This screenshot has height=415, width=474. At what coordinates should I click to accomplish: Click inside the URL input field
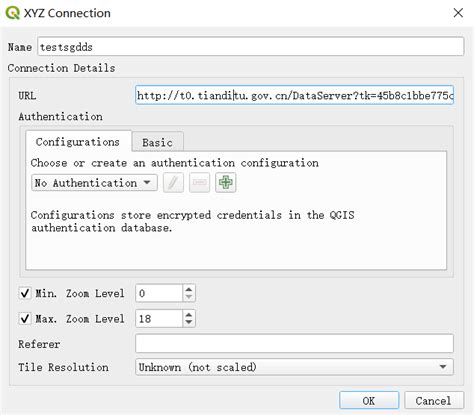pos(294,95)
